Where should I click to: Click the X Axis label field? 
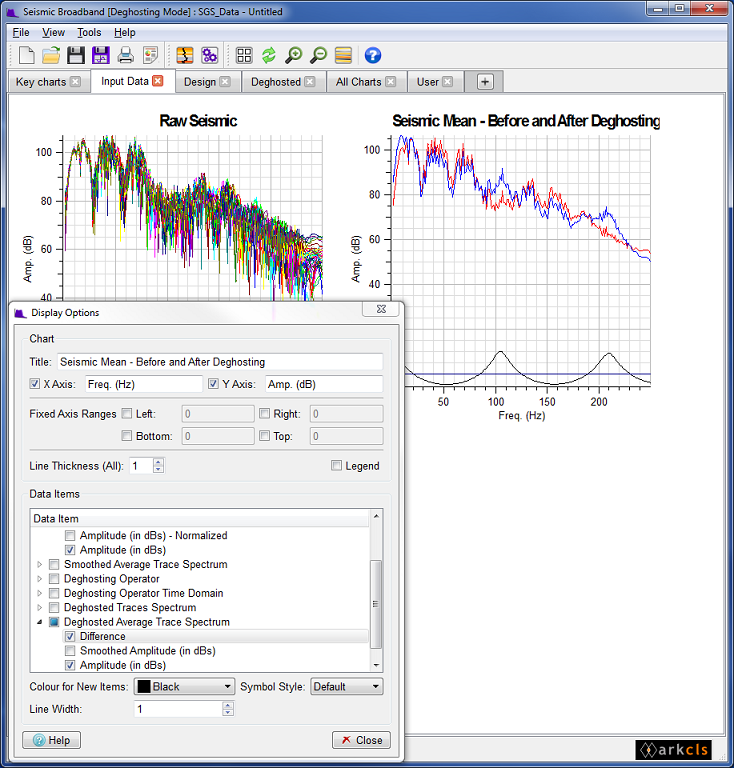143,384
